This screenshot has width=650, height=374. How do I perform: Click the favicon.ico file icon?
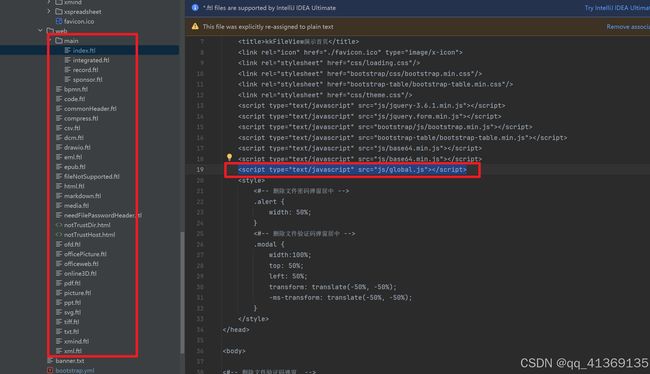coord(59,21)
